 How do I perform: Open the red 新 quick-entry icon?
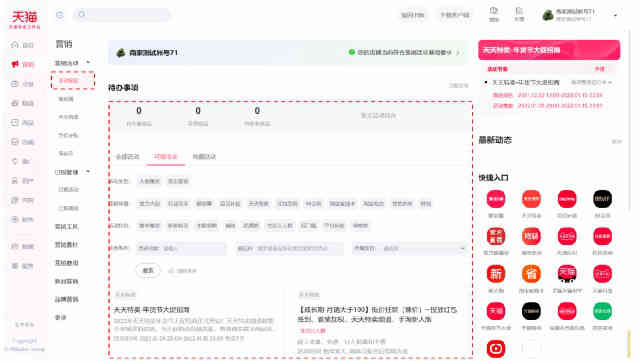[496, 274]
